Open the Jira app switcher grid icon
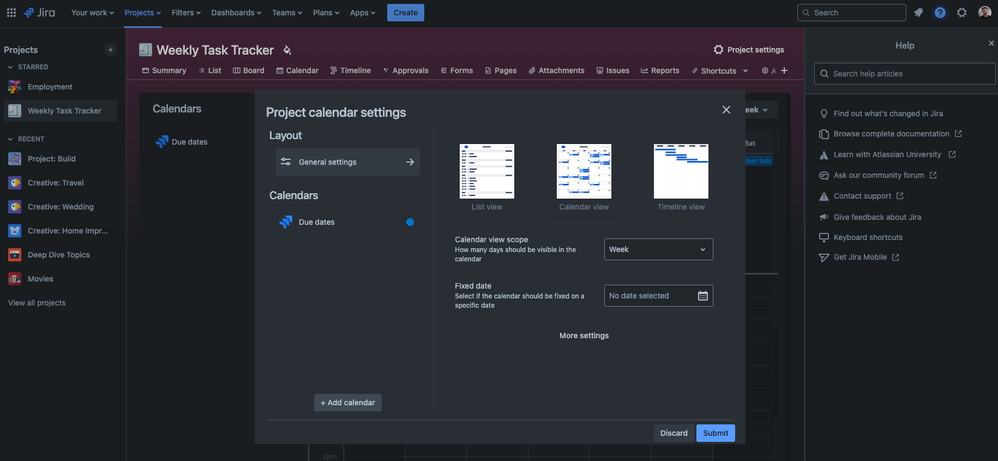The height and width of the screenshot is (461, 998). (x=11, y=13)
